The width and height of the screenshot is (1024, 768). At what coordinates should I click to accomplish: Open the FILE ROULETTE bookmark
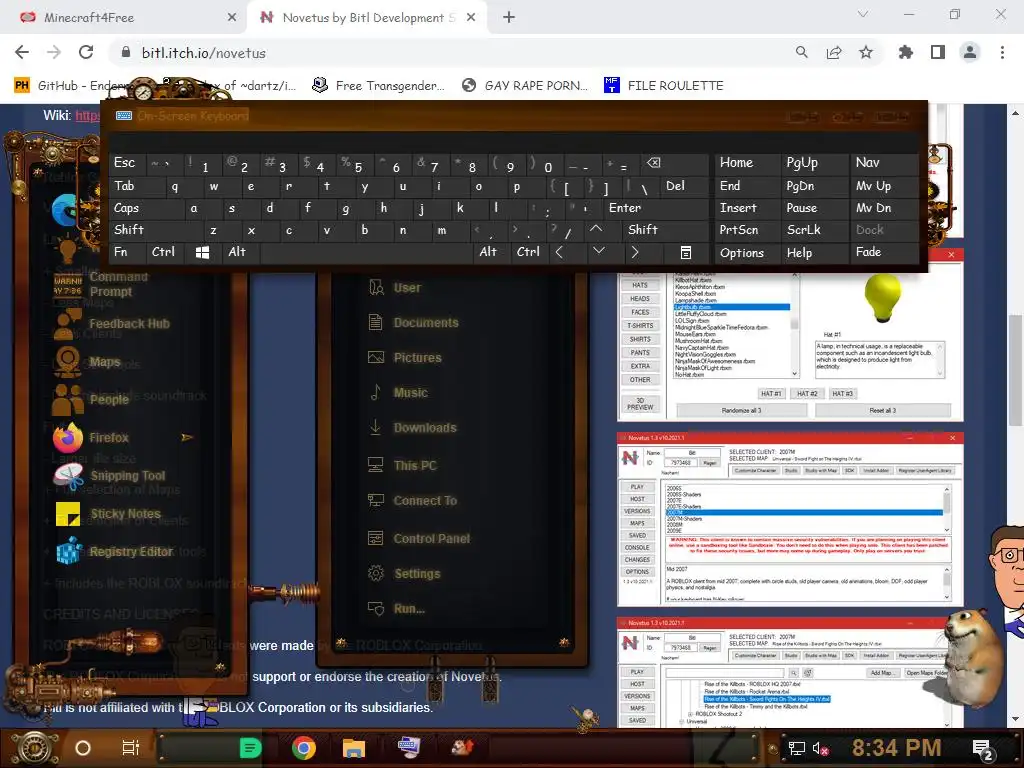pyautogui.click(x=664, y=86)
